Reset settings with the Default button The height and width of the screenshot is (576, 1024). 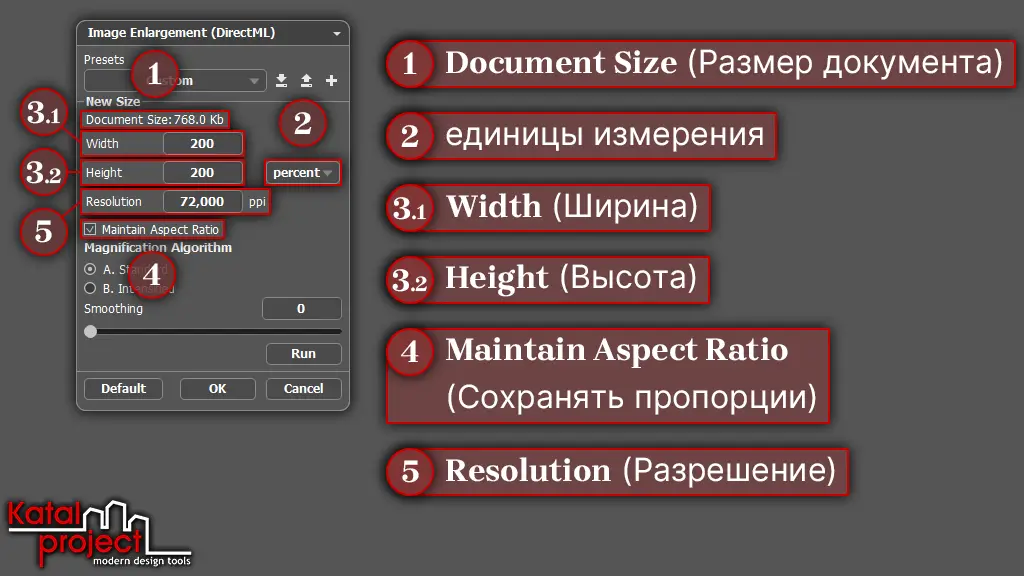[123, 388]
